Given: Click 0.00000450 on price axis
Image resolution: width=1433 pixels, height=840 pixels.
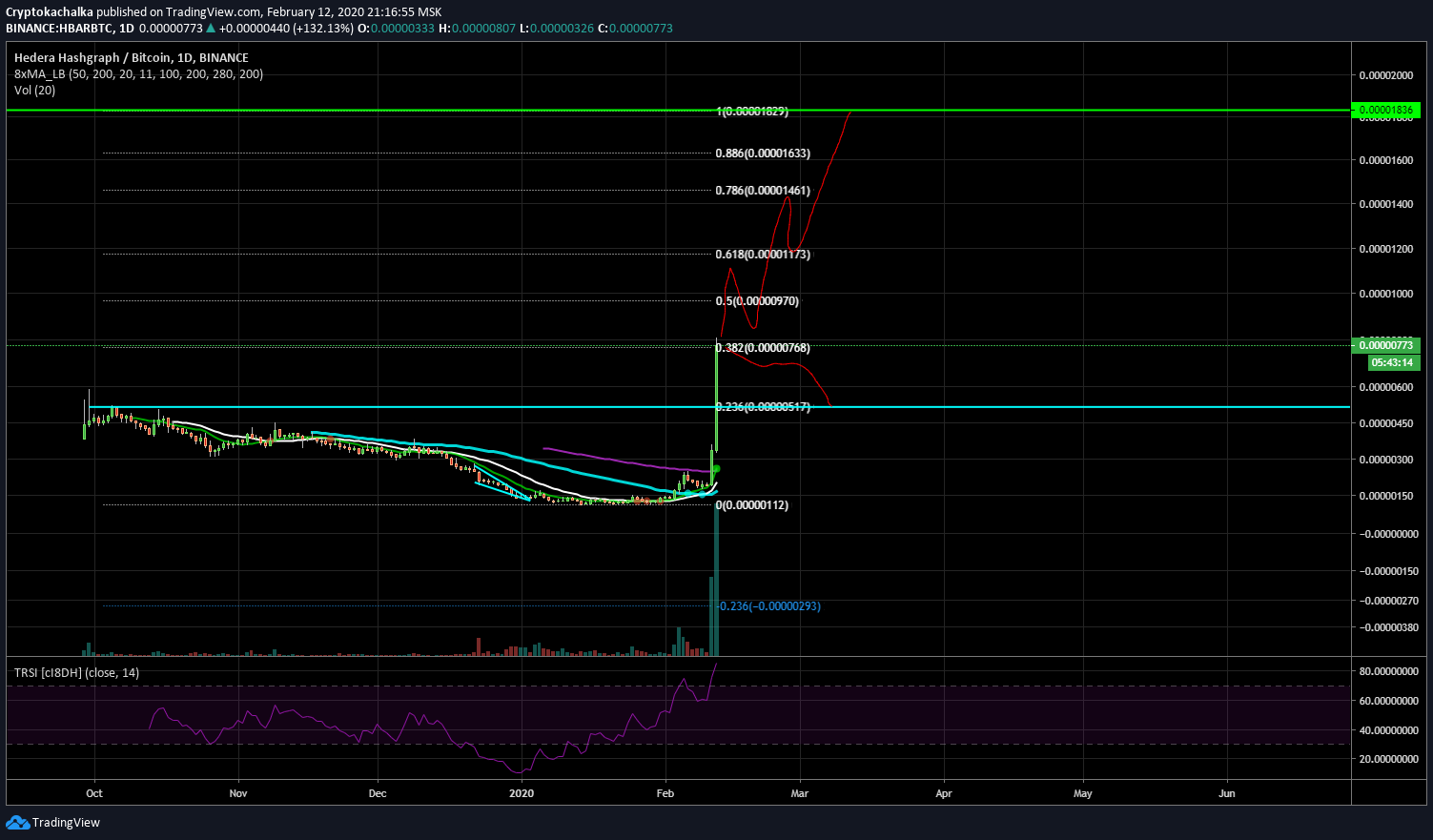Looking at the screenshot, I should (1386, 423).
